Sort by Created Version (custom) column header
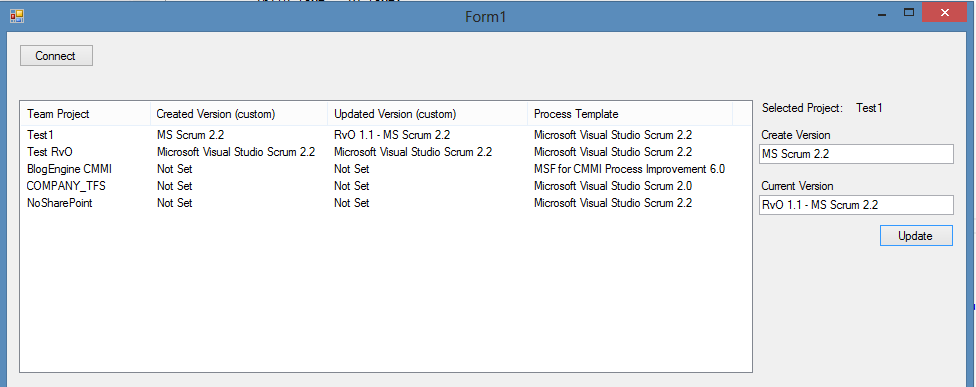The width and height of the screenshot is (976, 387). (239, 114)
